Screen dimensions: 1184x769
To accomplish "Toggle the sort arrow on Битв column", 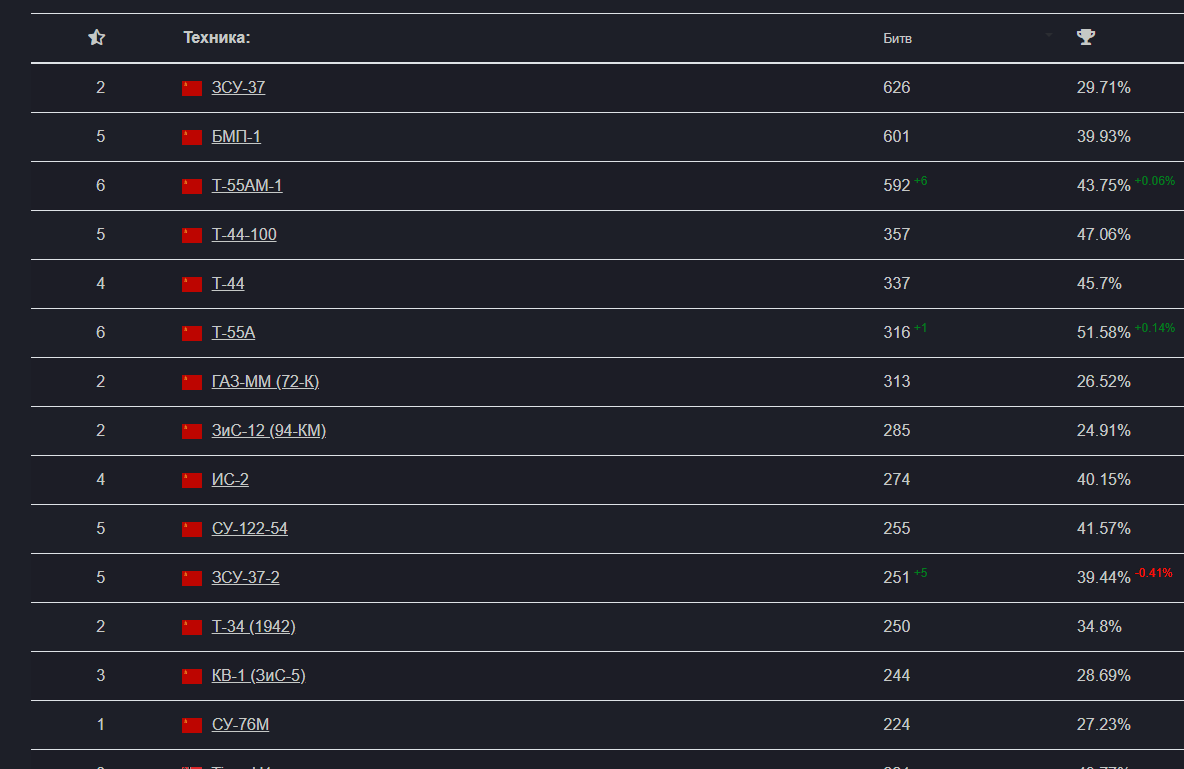I will tap(1049, 35).
